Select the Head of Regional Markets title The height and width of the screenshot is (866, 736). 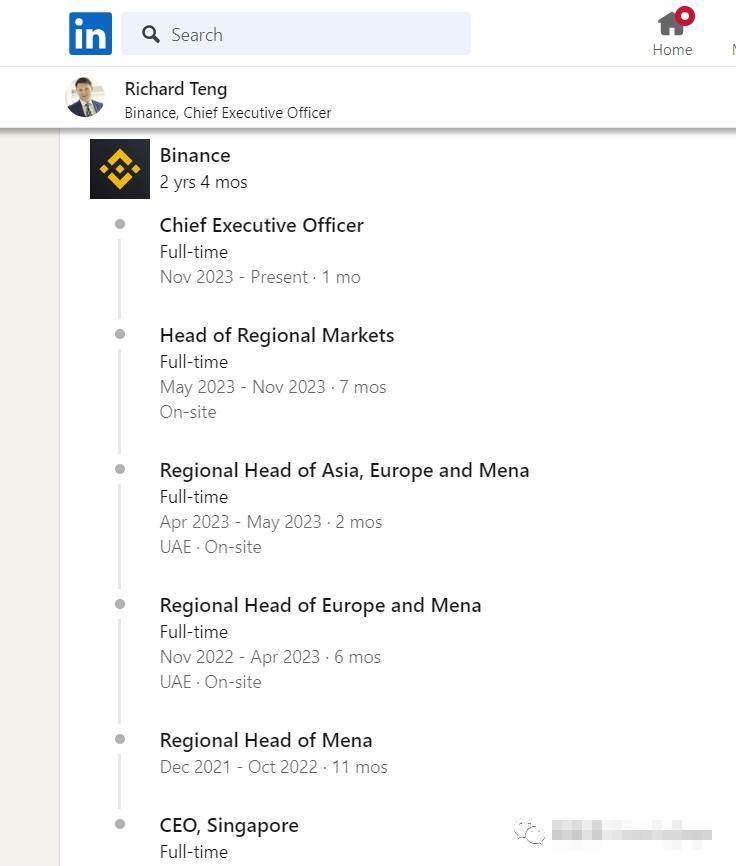(276, 335)
